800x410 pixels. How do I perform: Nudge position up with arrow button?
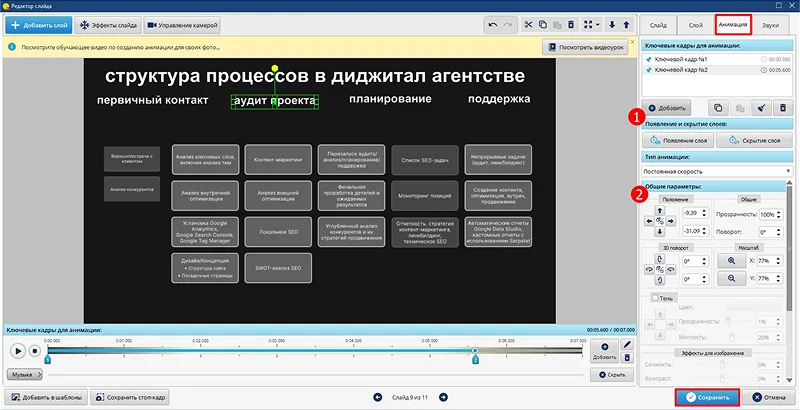tap(660, 211)
